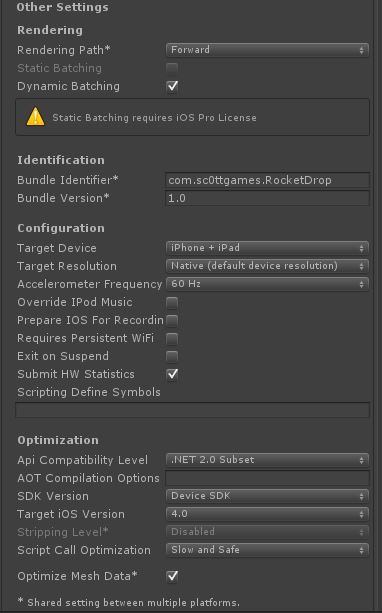Disable the Dynamic Batching checkbox

[172, 86]
